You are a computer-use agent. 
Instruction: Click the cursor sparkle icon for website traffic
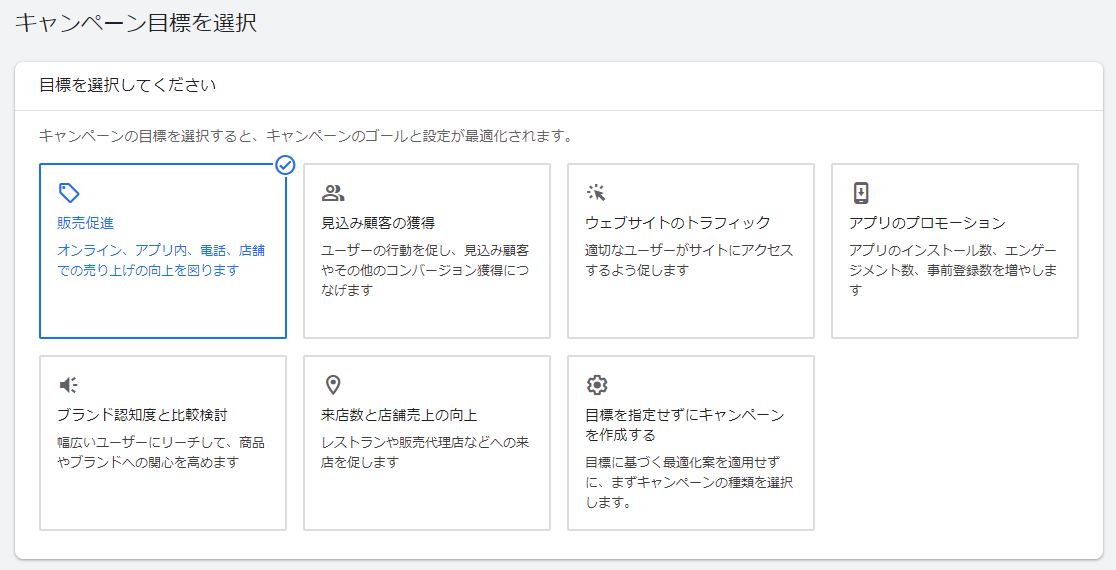pos(596,192)
